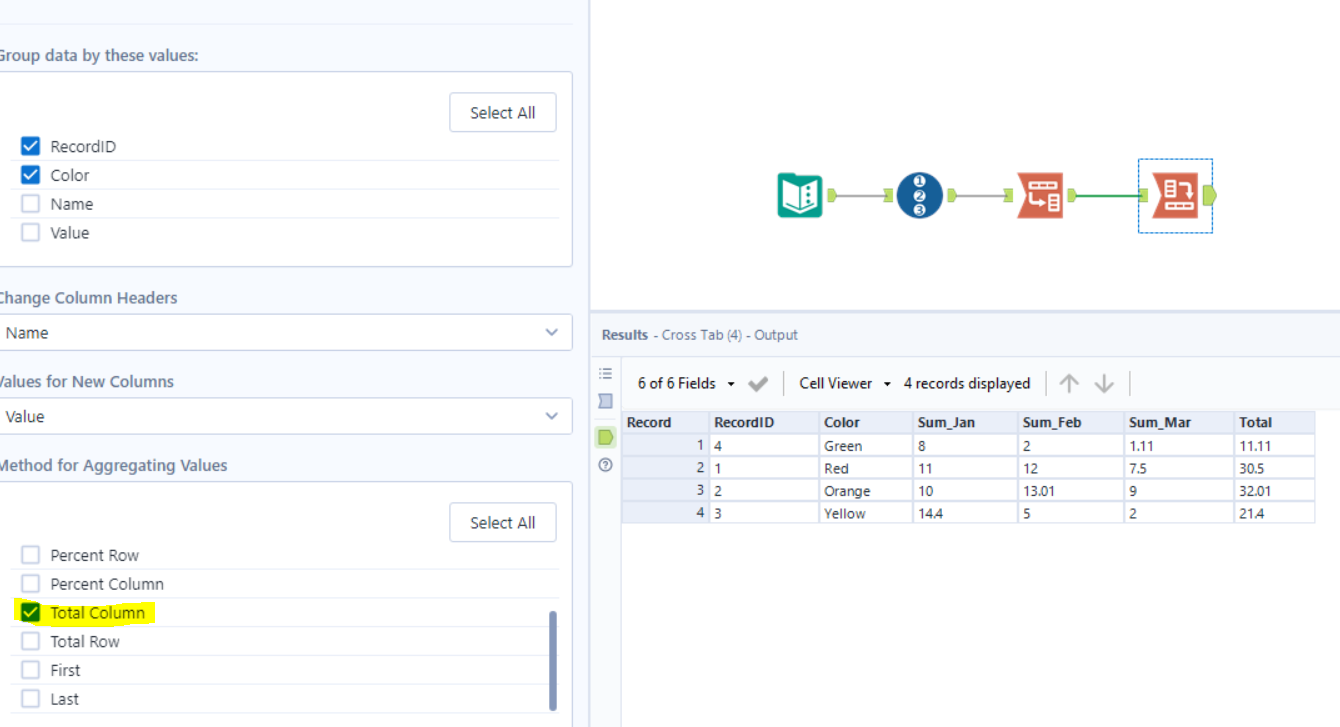Click the checkmark apply icon in Results toolbar

click(757, 383)
